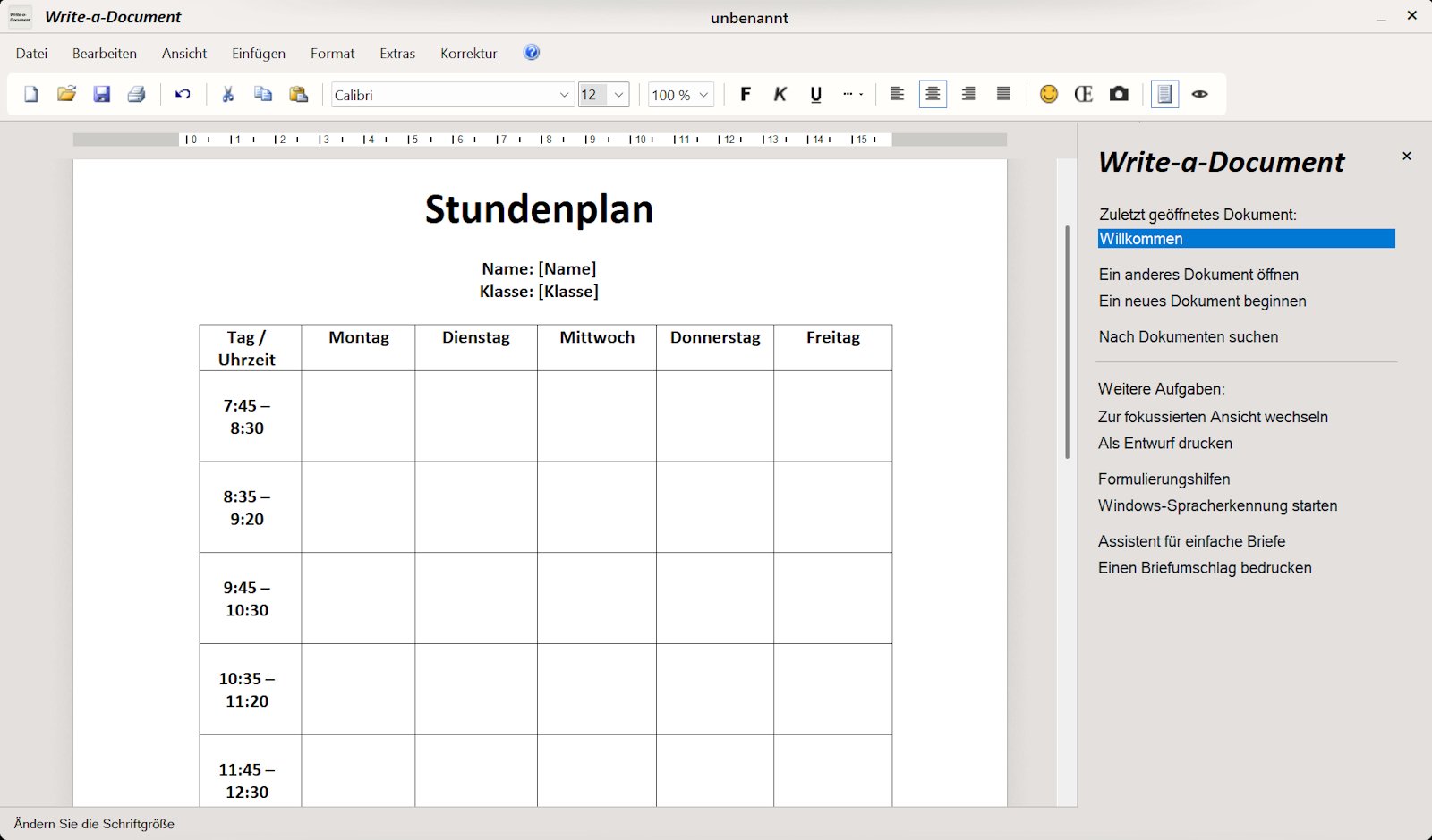Print the document with the printer icon
The image size is (1432, 840).
click(x=136, y=94)
